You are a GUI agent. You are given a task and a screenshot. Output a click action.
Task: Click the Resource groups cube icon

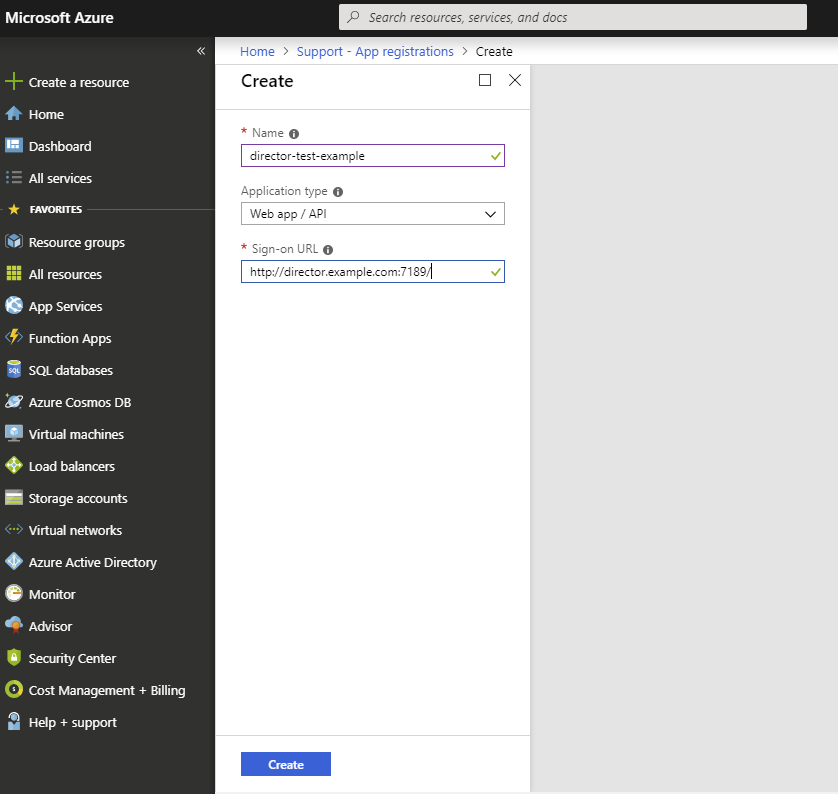coord(14,242)
